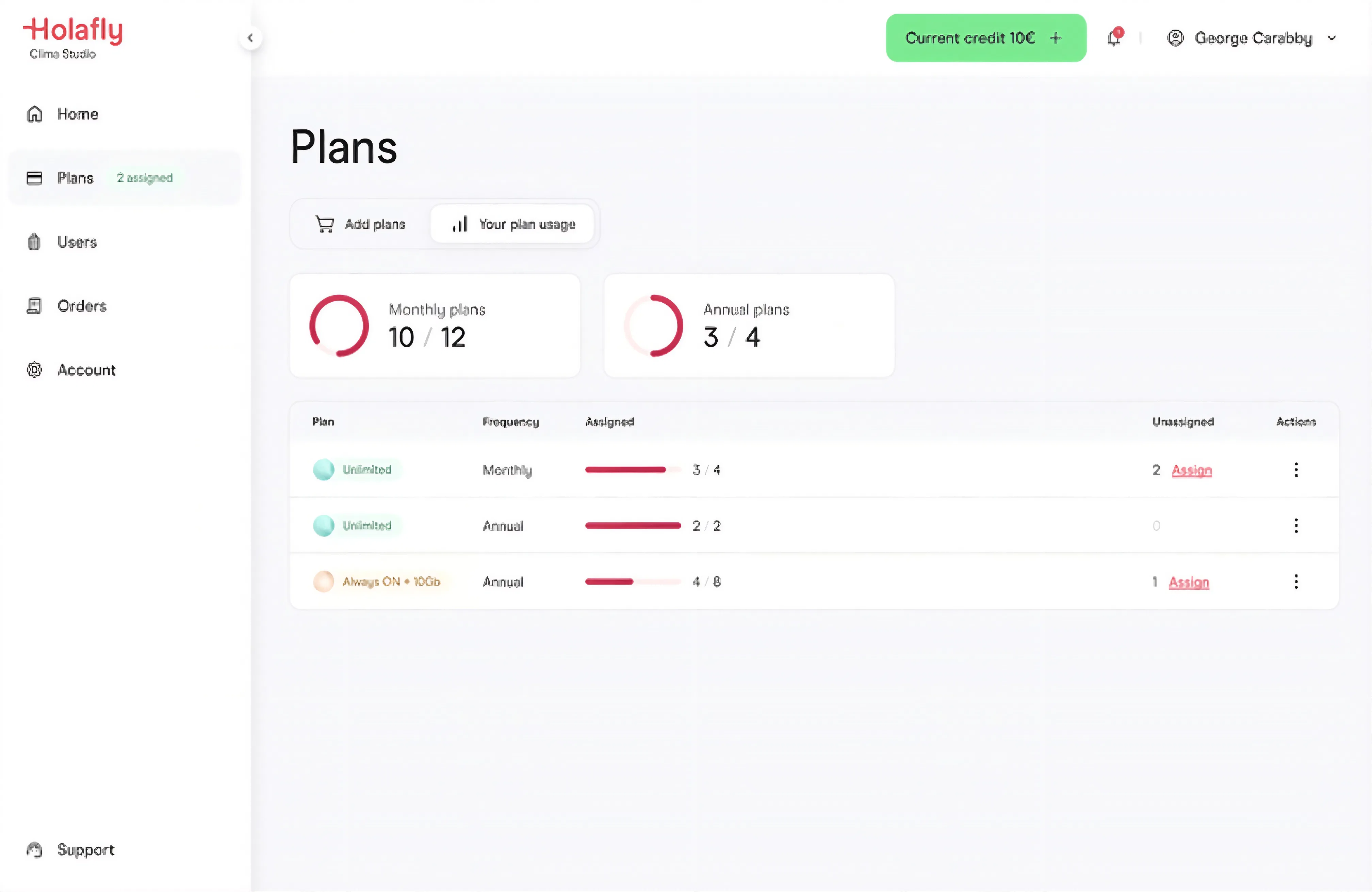Click the 2 assigned badge
Viewport: 1372px width, 892px height.
point(145,178)
